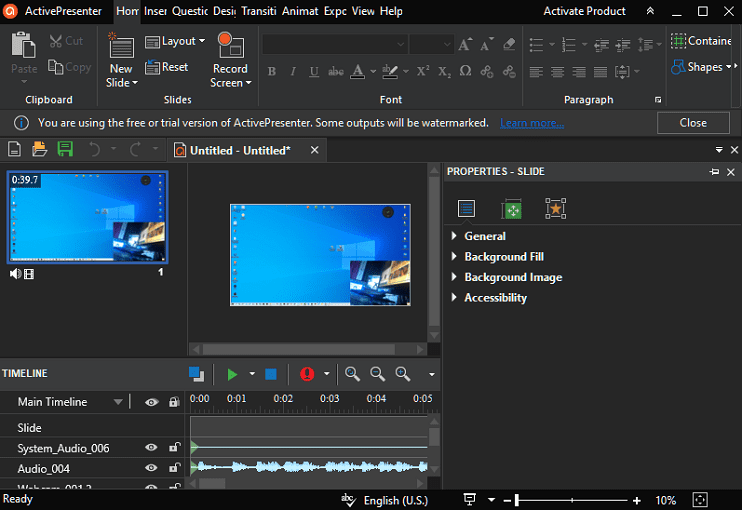Toggle lock on Audio_004 track

pos(175,467)
